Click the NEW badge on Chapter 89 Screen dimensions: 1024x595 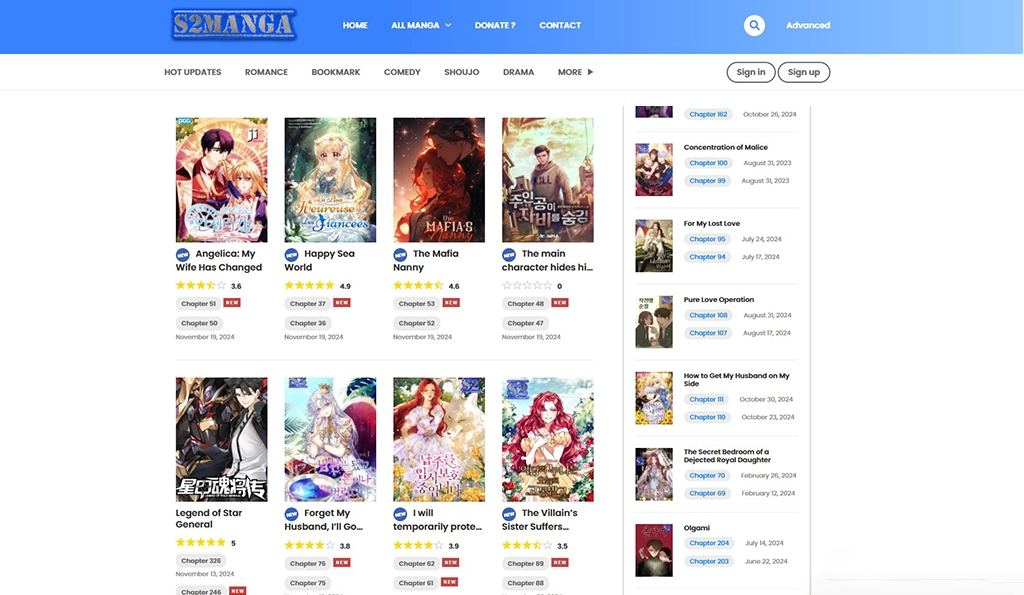click(559, 562)
